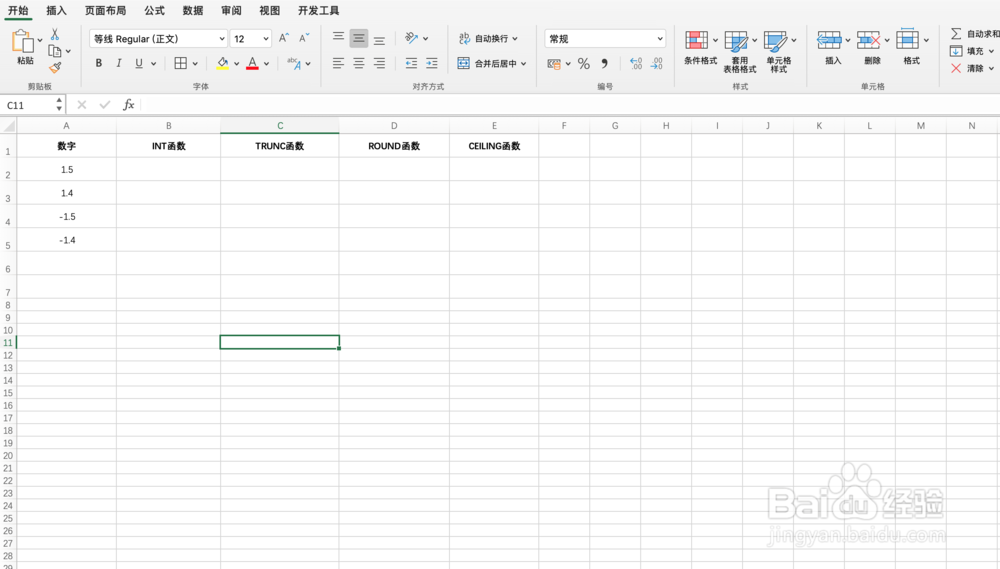Center text horizontally
Screen dimensions: 1000x569
[x=359, y=63]
